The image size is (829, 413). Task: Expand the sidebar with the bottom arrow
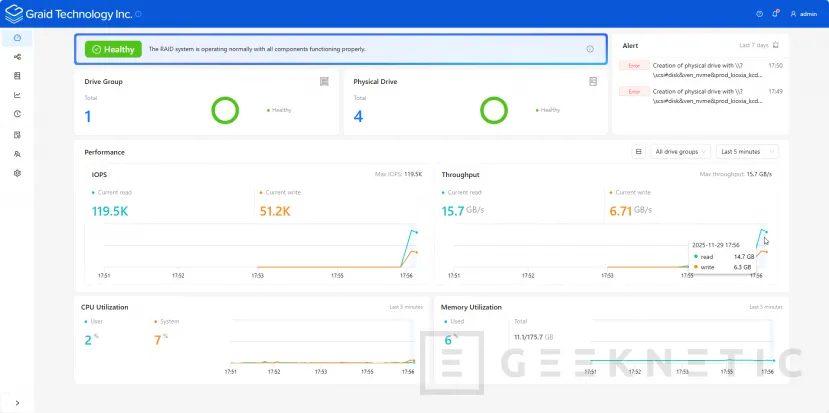(17, 401)
